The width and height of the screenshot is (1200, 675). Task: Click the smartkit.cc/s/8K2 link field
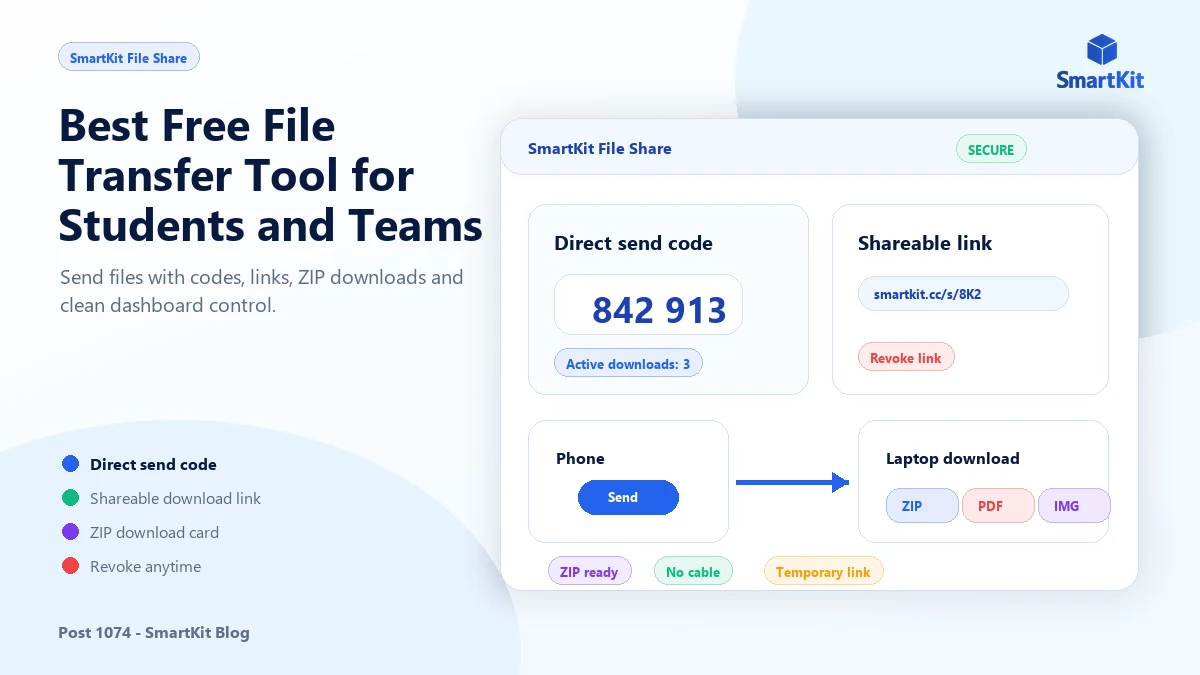963,294
